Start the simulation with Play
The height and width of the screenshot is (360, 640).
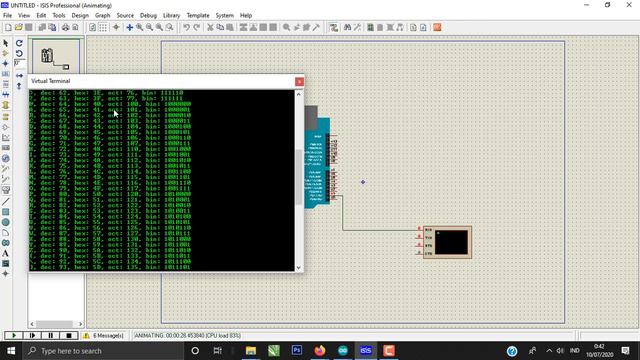(x=13, y=336)
